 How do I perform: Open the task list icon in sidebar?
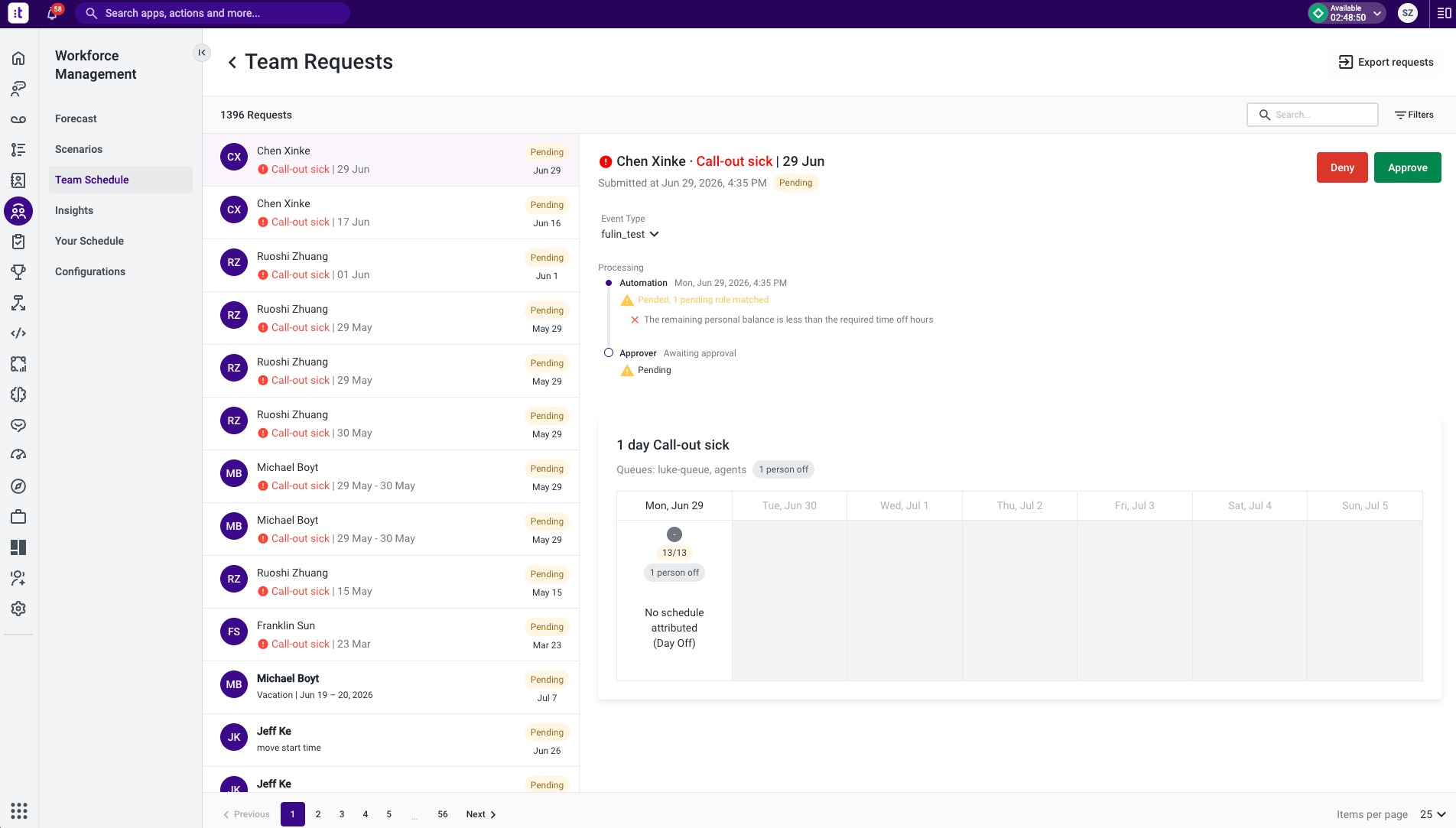(x=18, y=150)
